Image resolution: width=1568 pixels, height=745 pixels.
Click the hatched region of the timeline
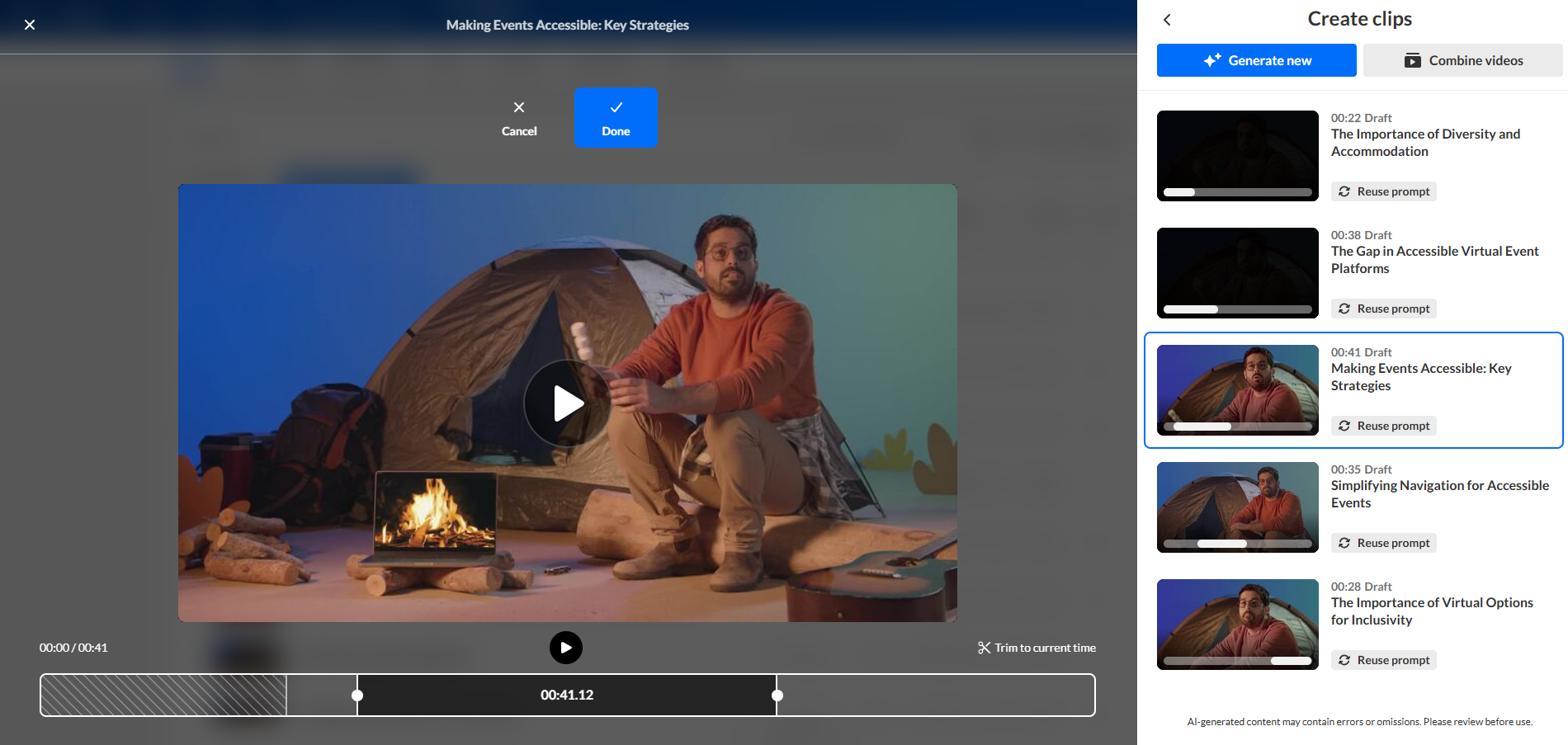click(x=163, y=695)
